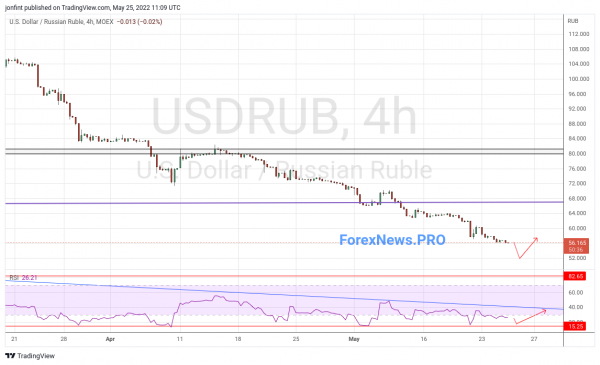Click the 'jonfint published on TradingView.com' header text
Screen dimensions: 600x365
click(57, 7)
